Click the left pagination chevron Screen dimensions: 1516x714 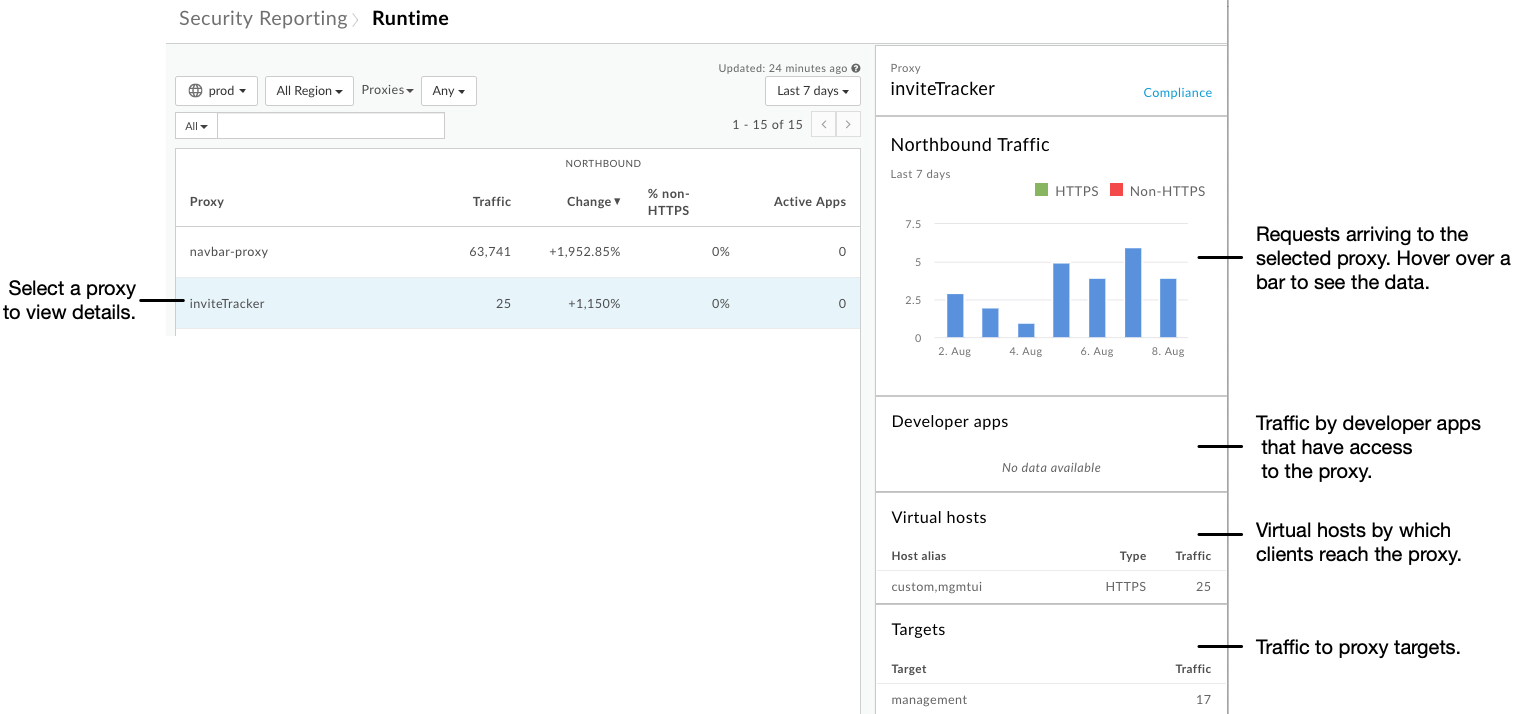[823, 123]
